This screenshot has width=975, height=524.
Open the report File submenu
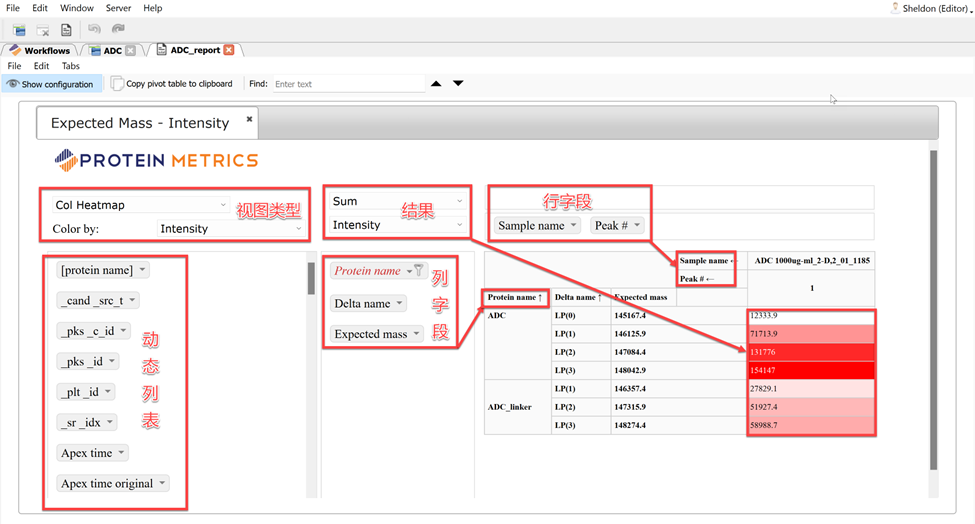tap(14, 66)
